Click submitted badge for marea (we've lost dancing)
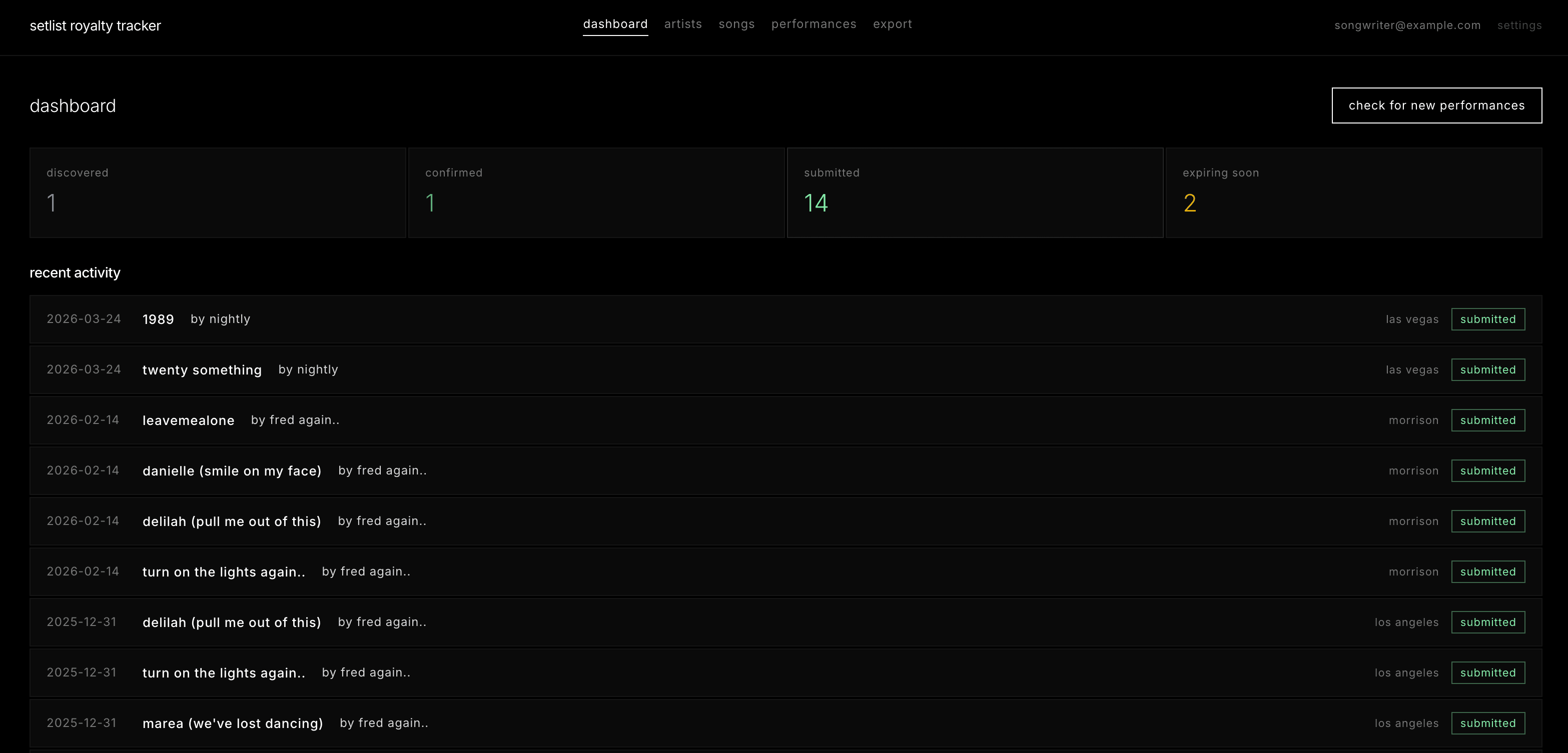Viewport: 1568px width, 753px height. click(1487, 723)
